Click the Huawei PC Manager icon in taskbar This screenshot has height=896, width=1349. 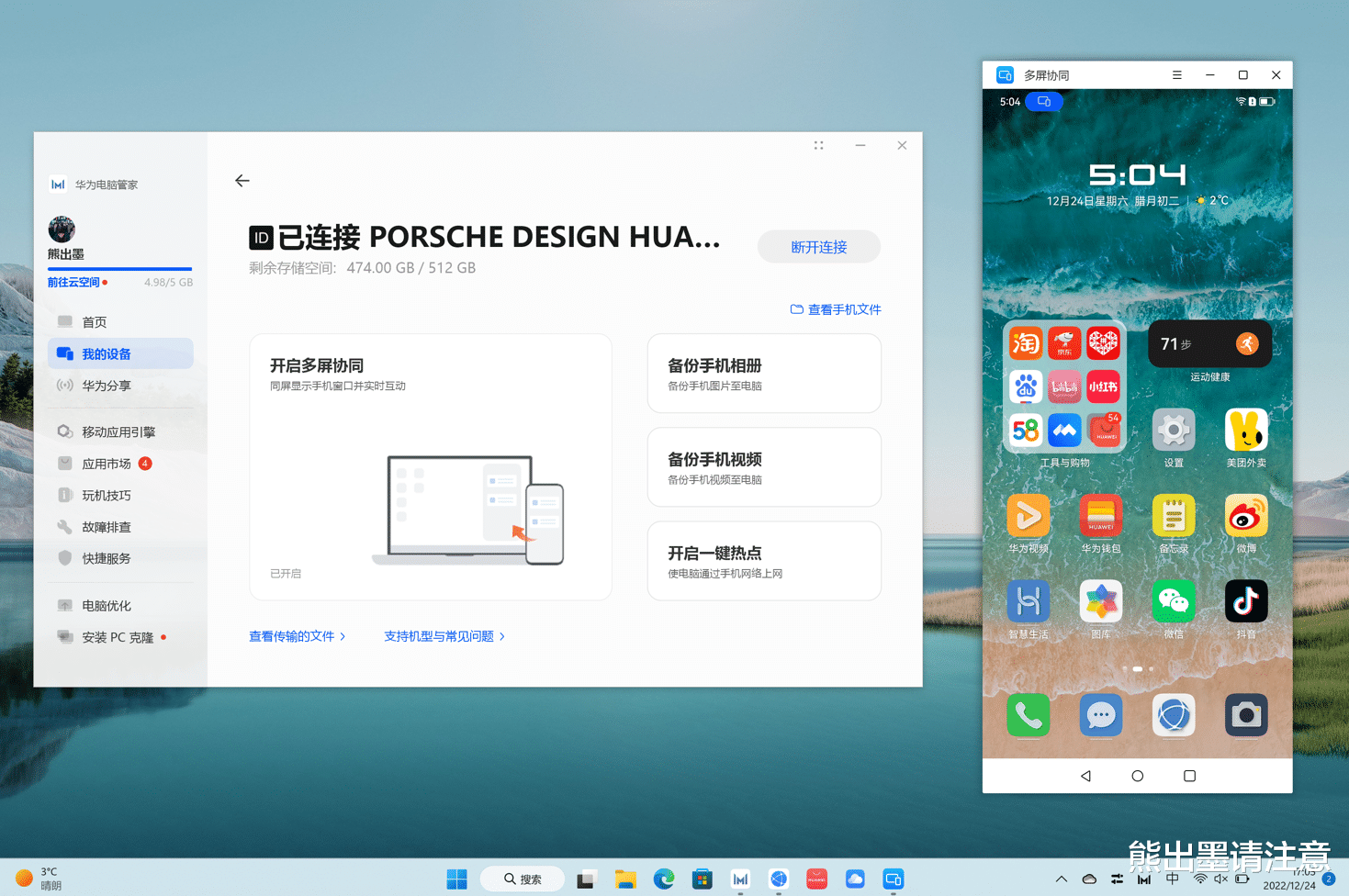(740, 879)
